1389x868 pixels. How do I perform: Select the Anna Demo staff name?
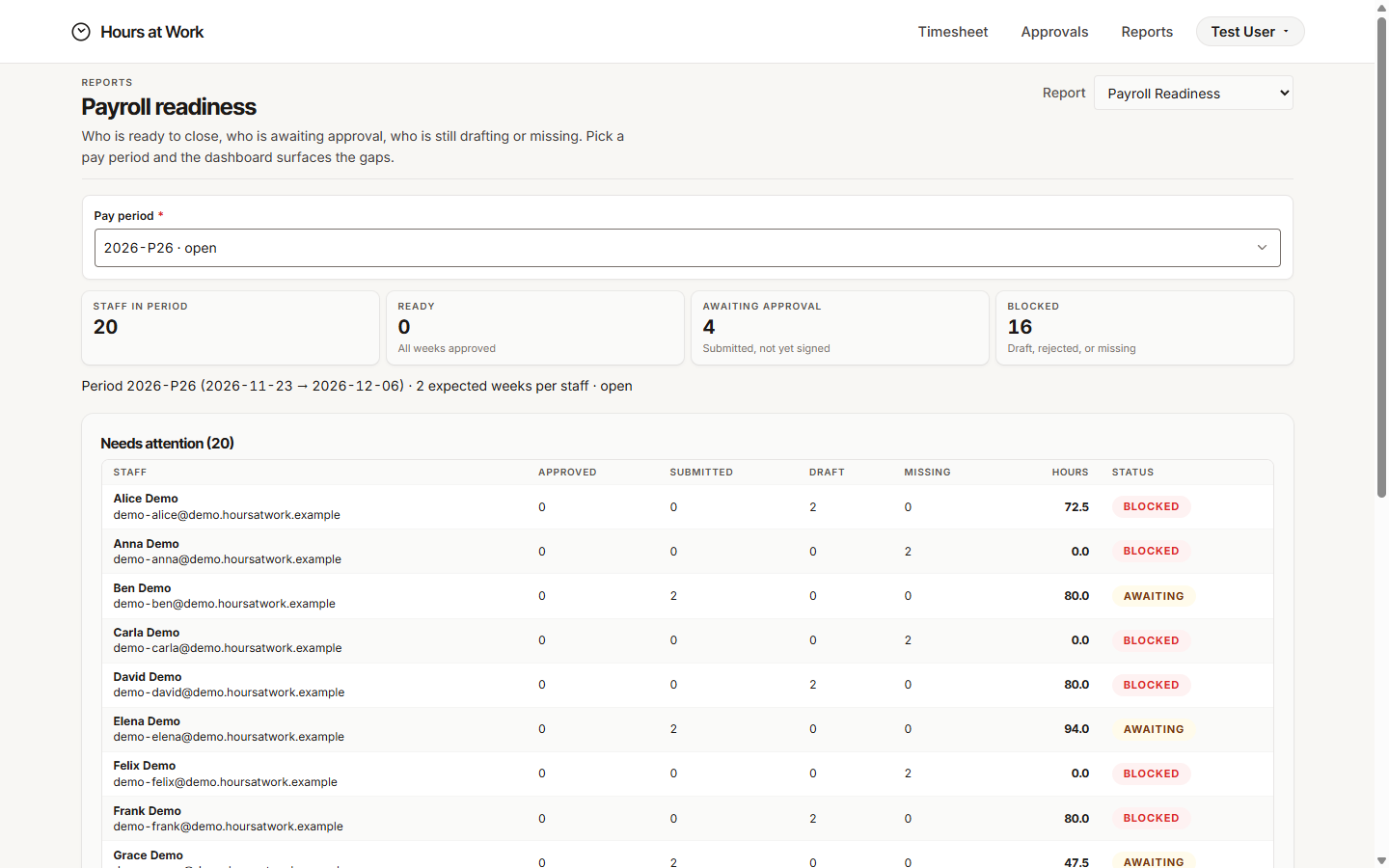[x=146, y=544]
